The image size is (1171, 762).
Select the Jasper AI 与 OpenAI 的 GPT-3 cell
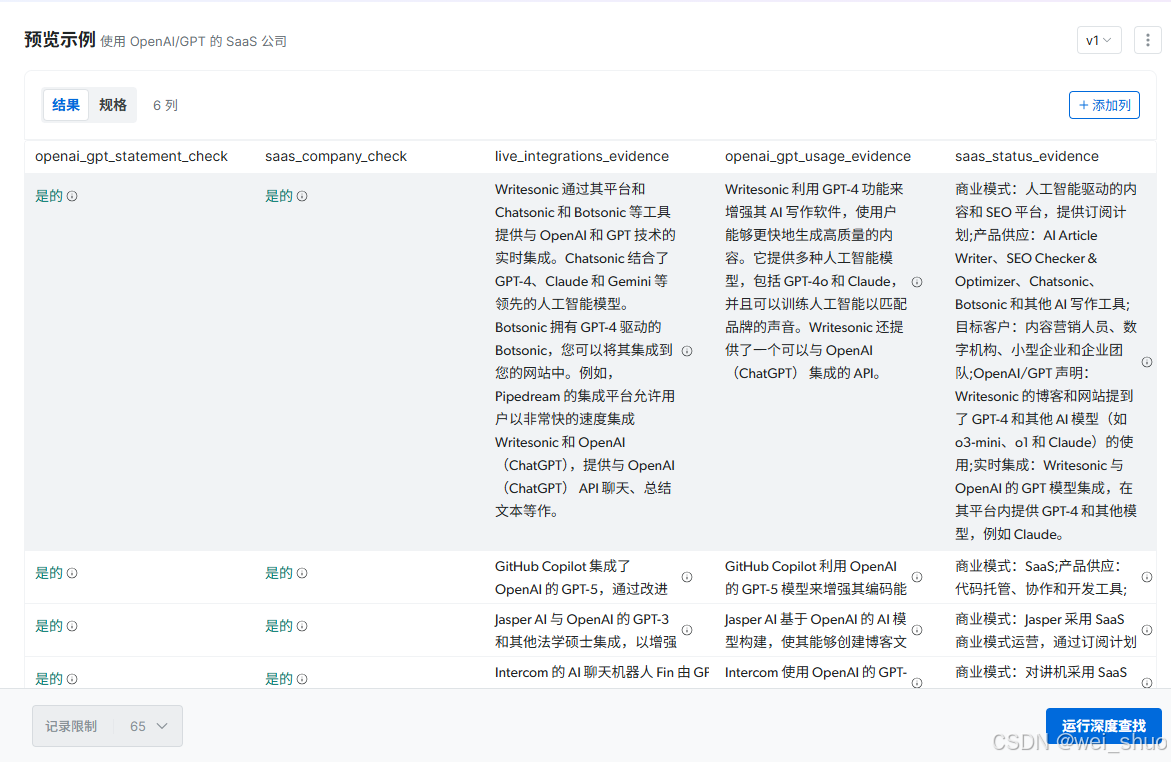click(586, 631)
